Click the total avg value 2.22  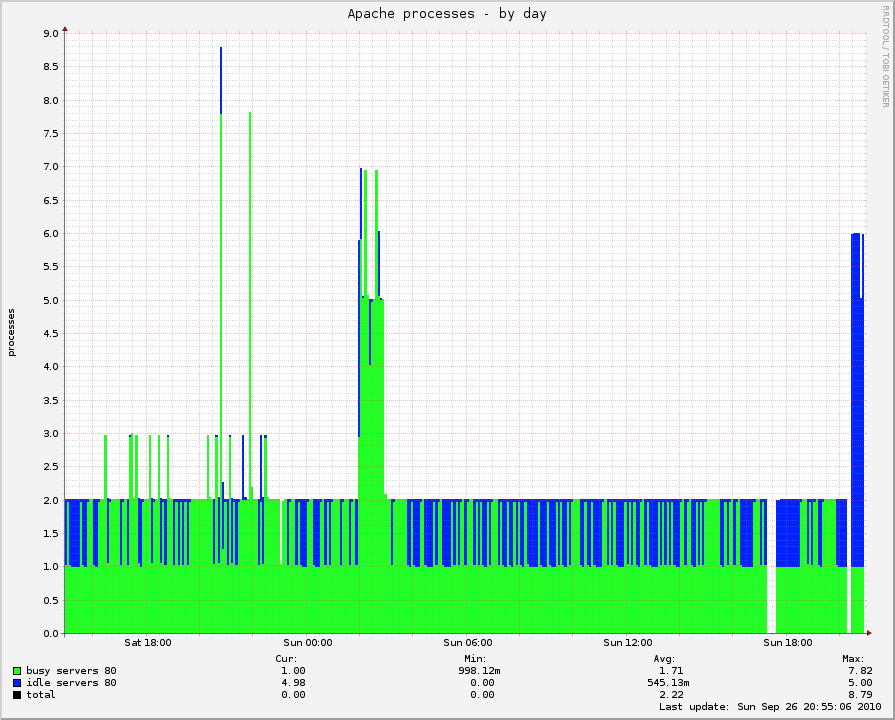(671, 695)
